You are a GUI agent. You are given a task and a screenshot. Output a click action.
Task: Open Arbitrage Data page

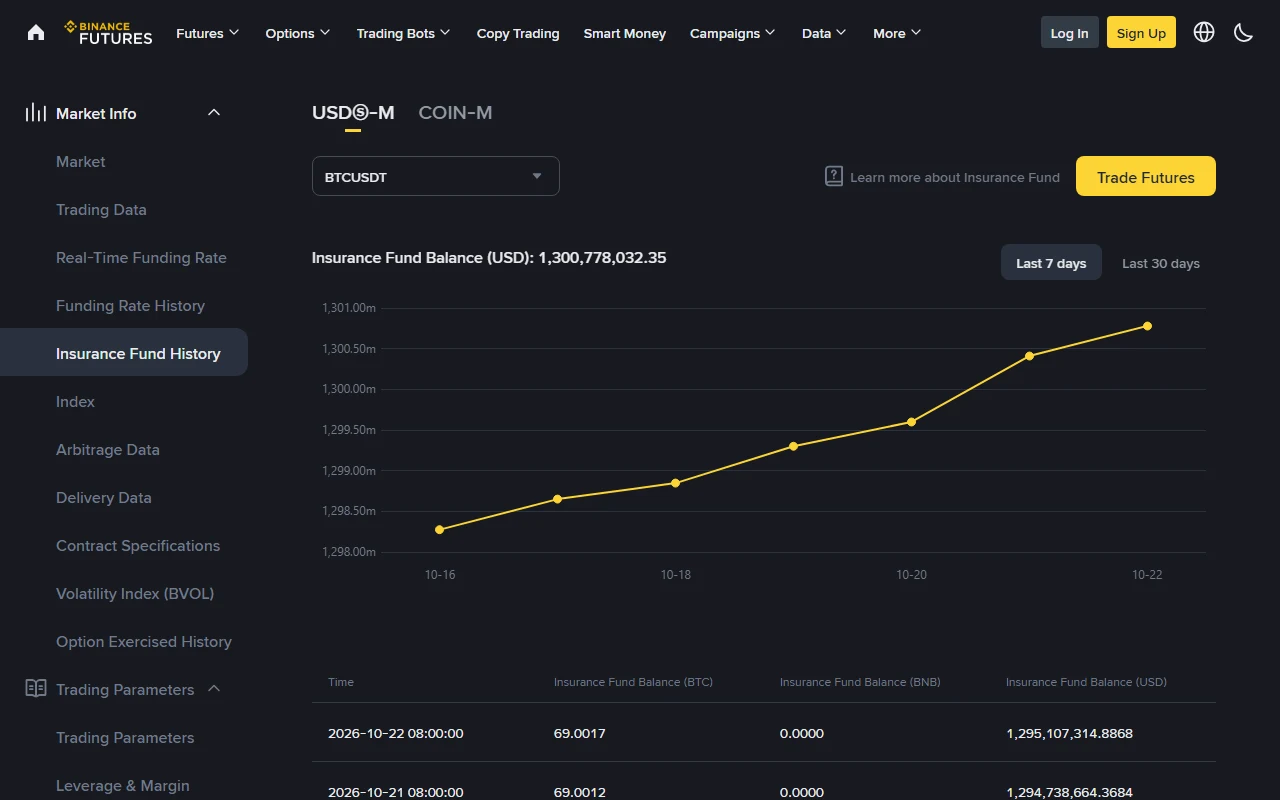108,449
